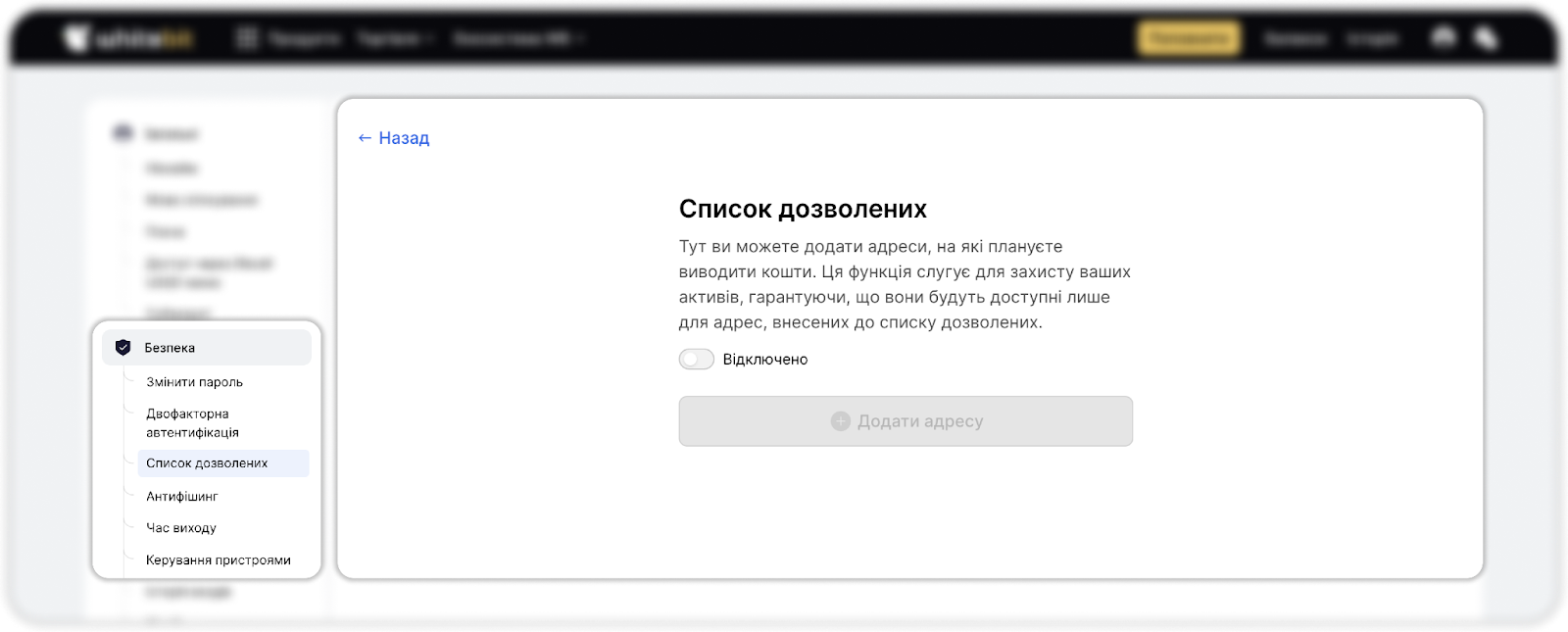Click the yellow button in top bar

(1188, 39)
